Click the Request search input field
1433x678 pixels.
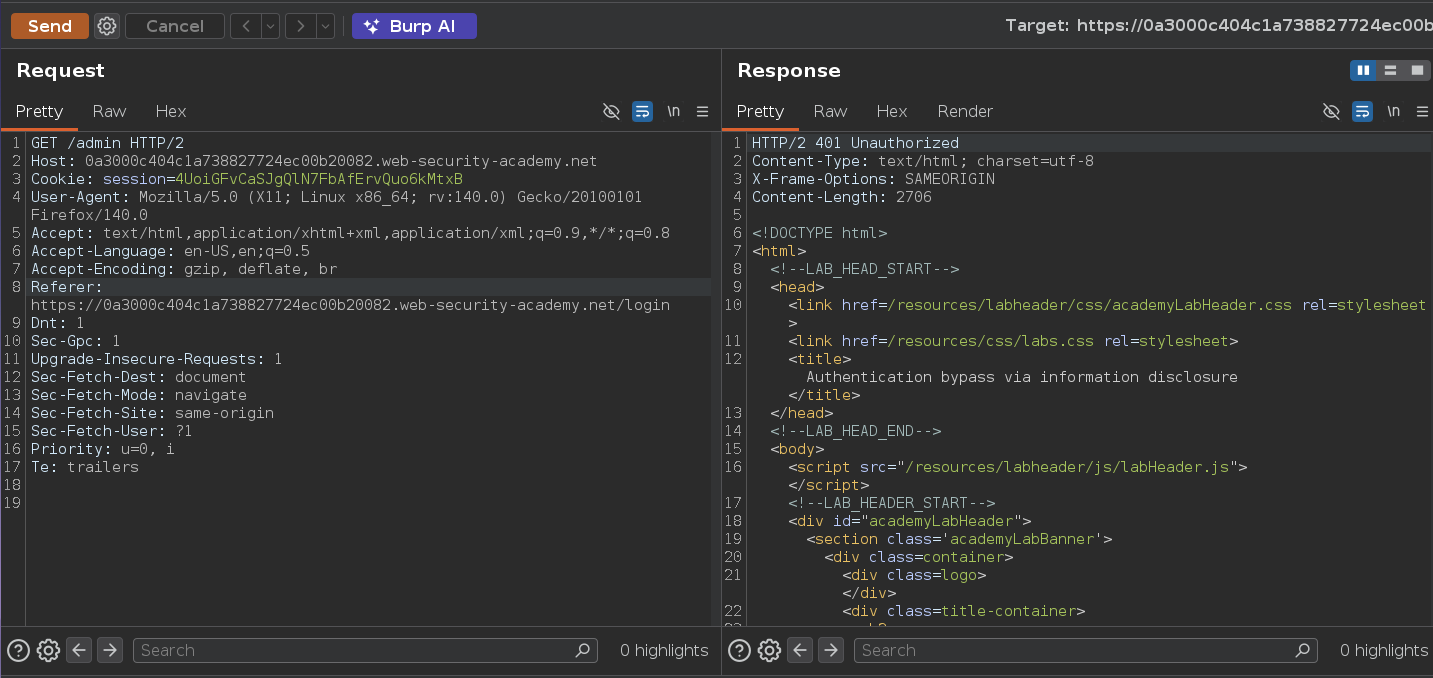[x=365, y=650]
